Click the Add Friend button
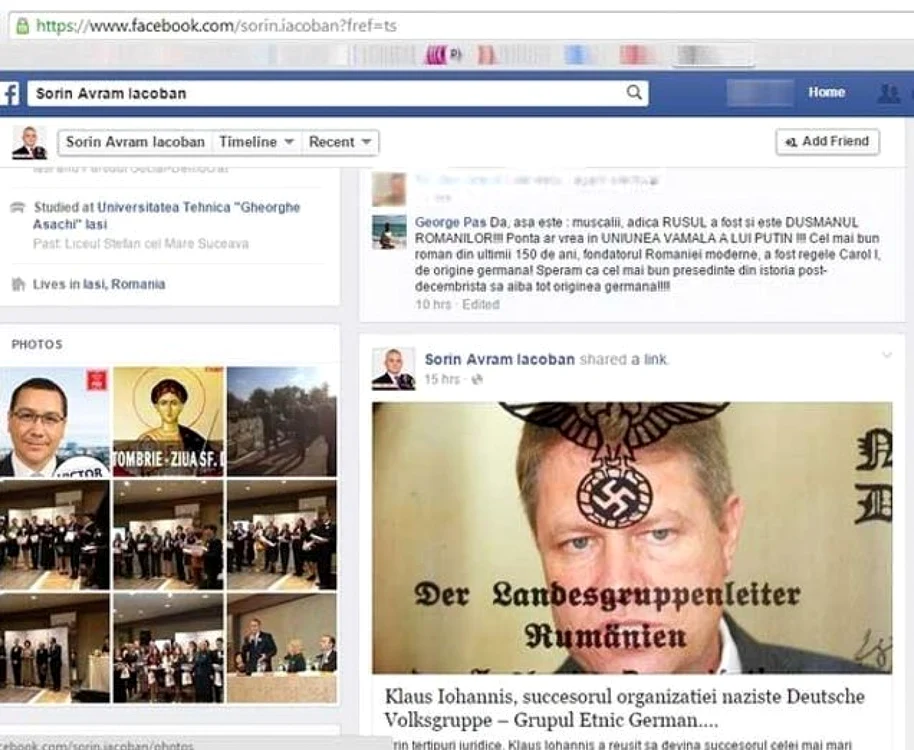The height and width of the screenshot is (750, 914). coord(828,142)
